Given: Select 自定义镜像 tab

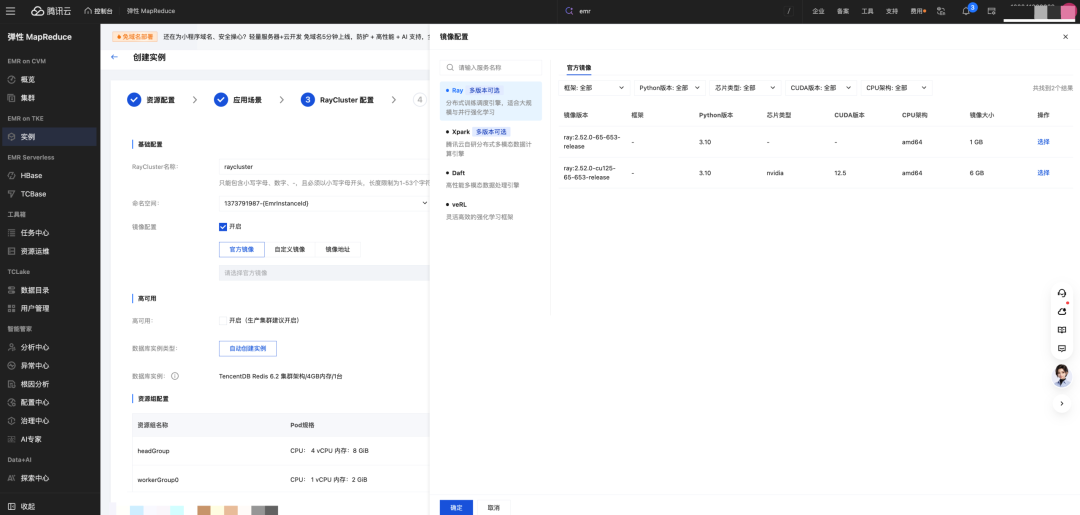Looking at the screenshot, I should tap(289, 249).
